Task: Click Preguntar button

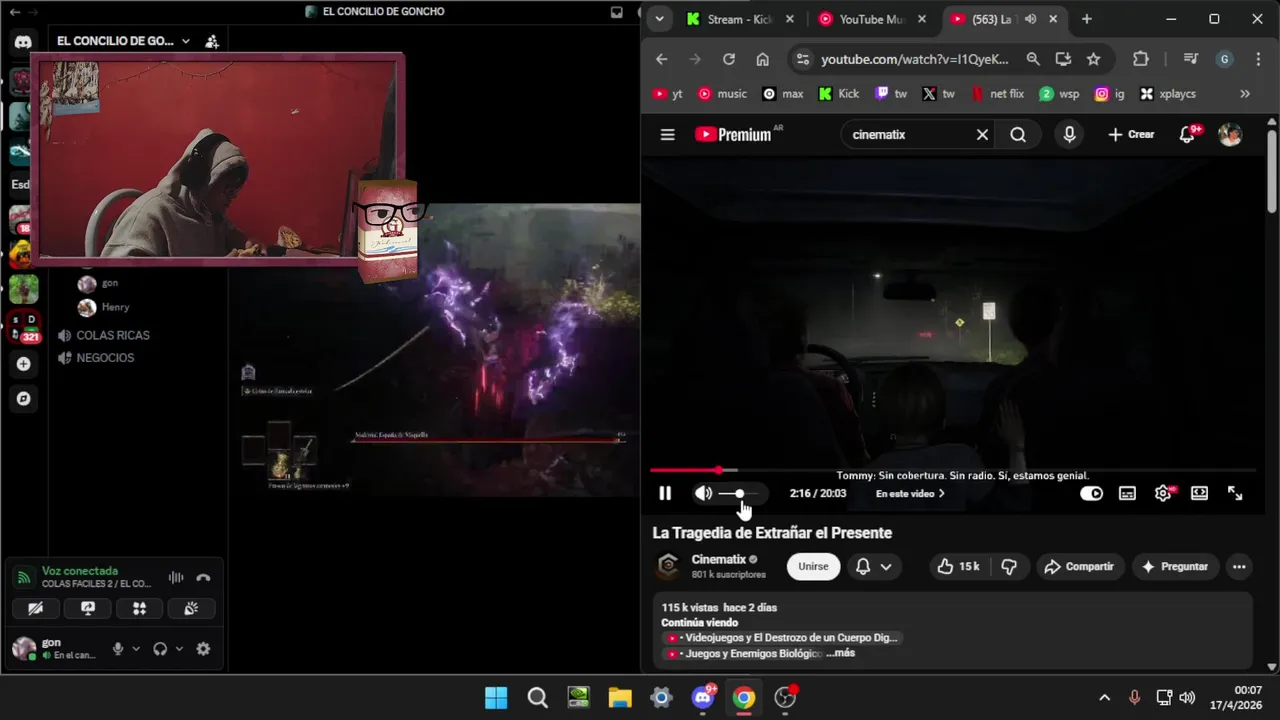Action: coord(1175,566)
